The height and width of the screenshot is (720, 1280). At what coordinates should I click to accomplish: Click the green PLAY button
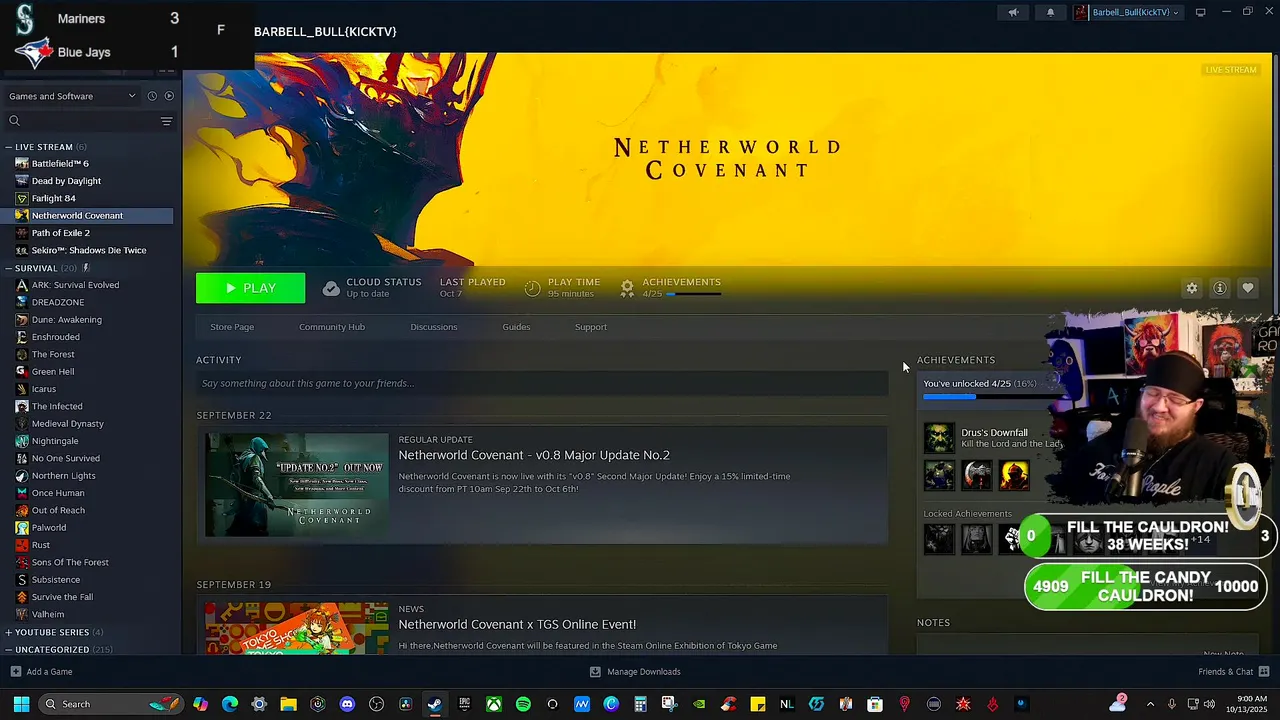251,288
